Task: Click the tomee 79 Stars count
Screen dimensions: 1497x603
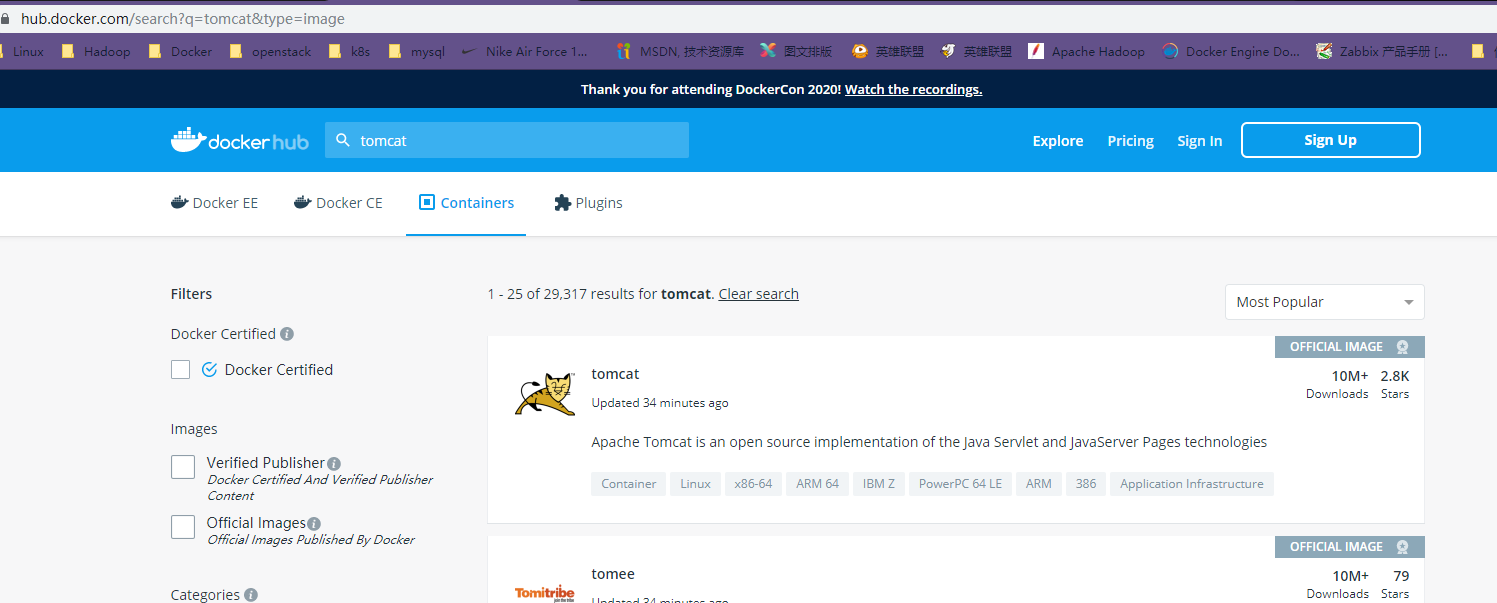Action: coord(1395,584)
